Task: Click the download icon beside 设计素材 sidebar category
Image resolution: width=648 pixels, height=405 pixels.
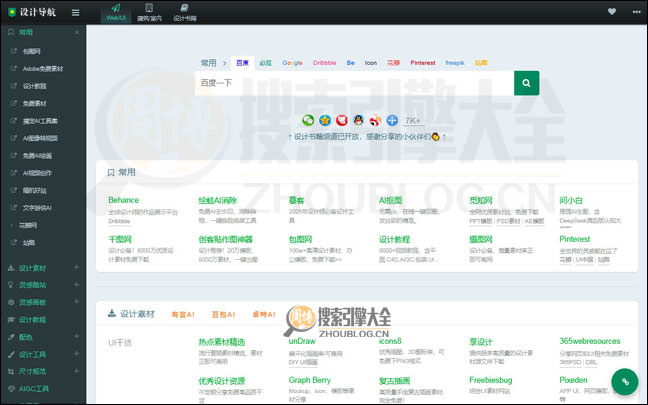Action: pos(11,268)
